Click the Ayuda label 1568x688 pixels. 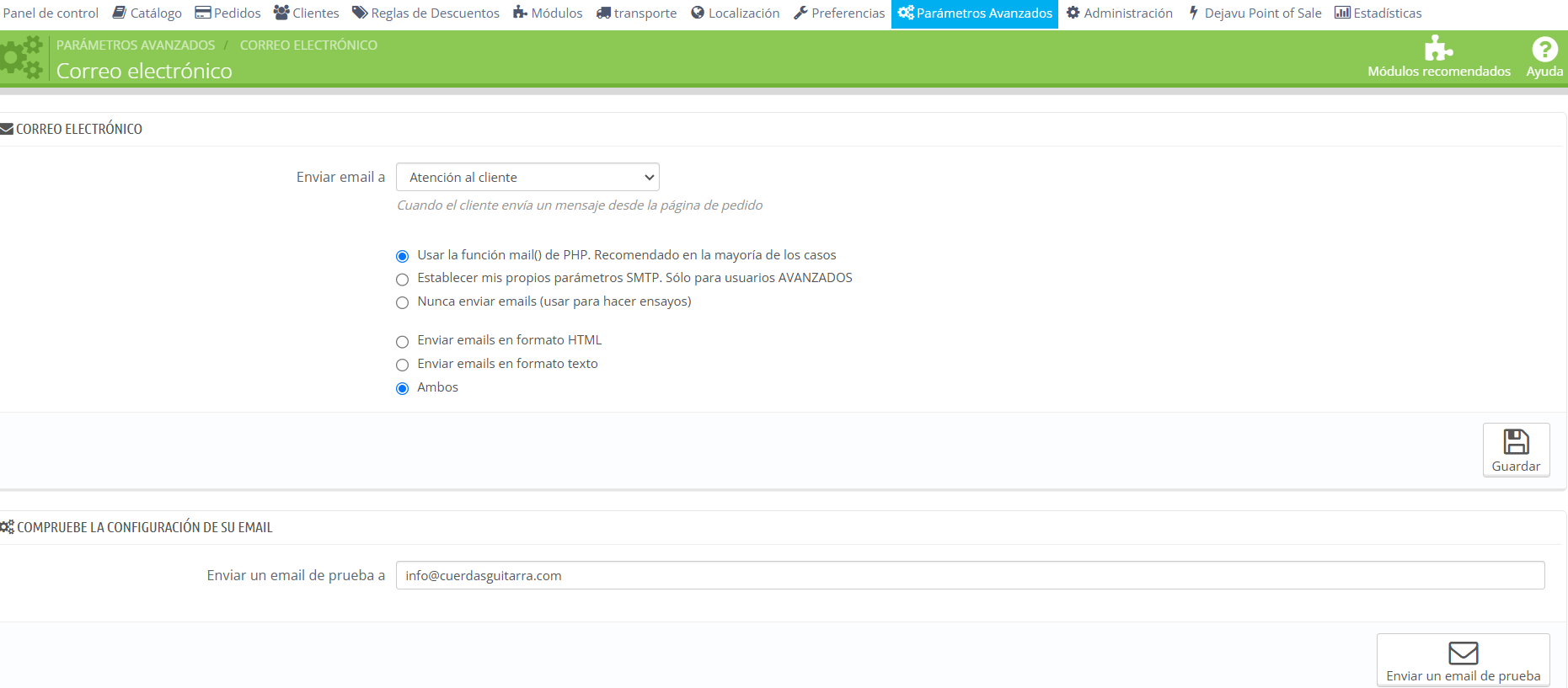[1544, 72]
